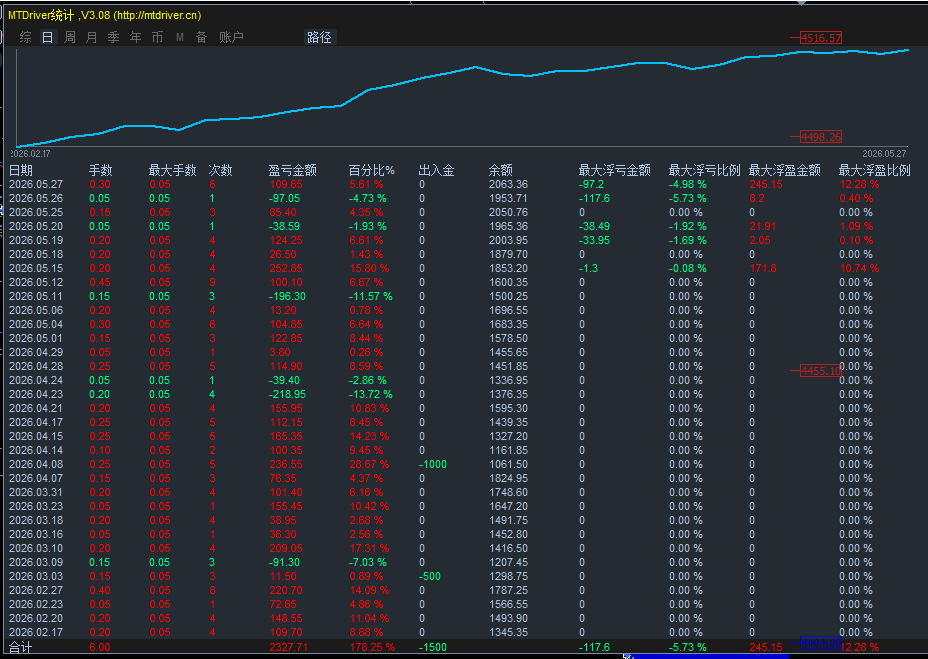The width and height of the screenshot is (928, 659).
Task: Click the 17.31 % percentage value
Action: click(369, 548)
